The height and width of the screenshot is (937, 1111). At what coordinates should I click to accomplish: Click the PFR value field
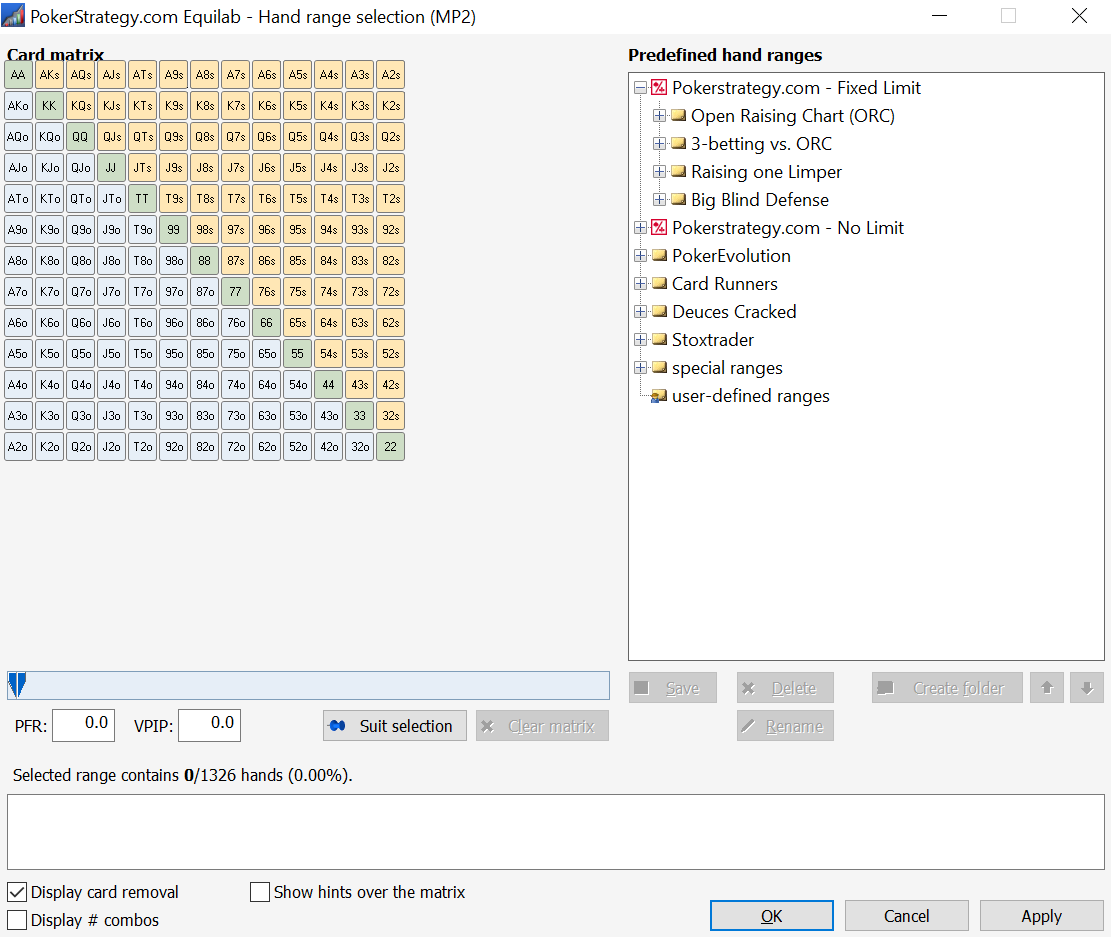pos(84,725)
